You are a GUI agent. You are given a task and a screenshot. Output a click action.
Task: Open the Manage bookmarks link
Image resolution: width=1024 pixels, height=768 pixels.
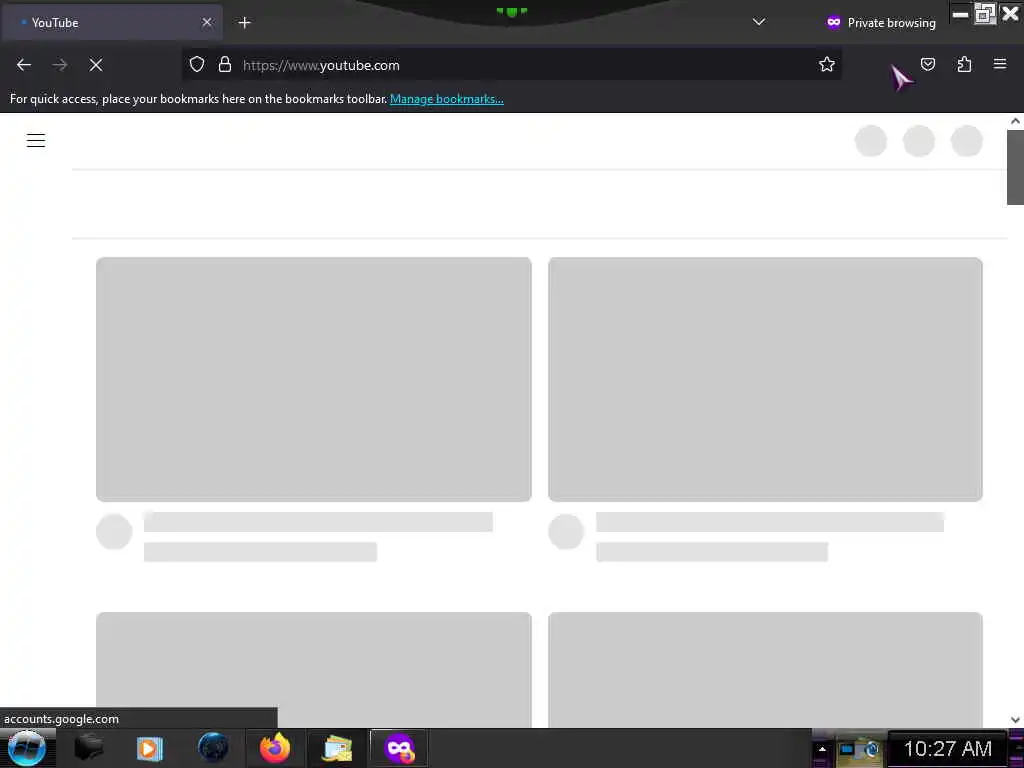tap(447, 99)
